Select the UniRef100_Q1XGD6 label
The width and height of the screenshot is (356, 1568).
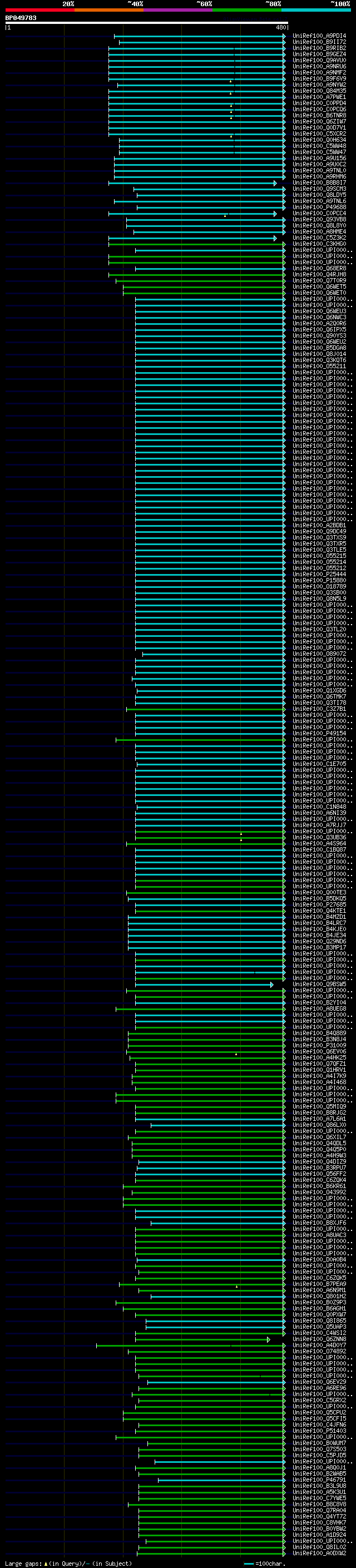(319, 691)
